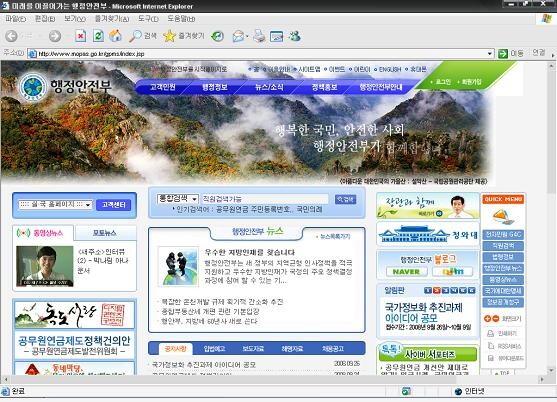Click the browser Back arrow icon

[x=11, y=36]
